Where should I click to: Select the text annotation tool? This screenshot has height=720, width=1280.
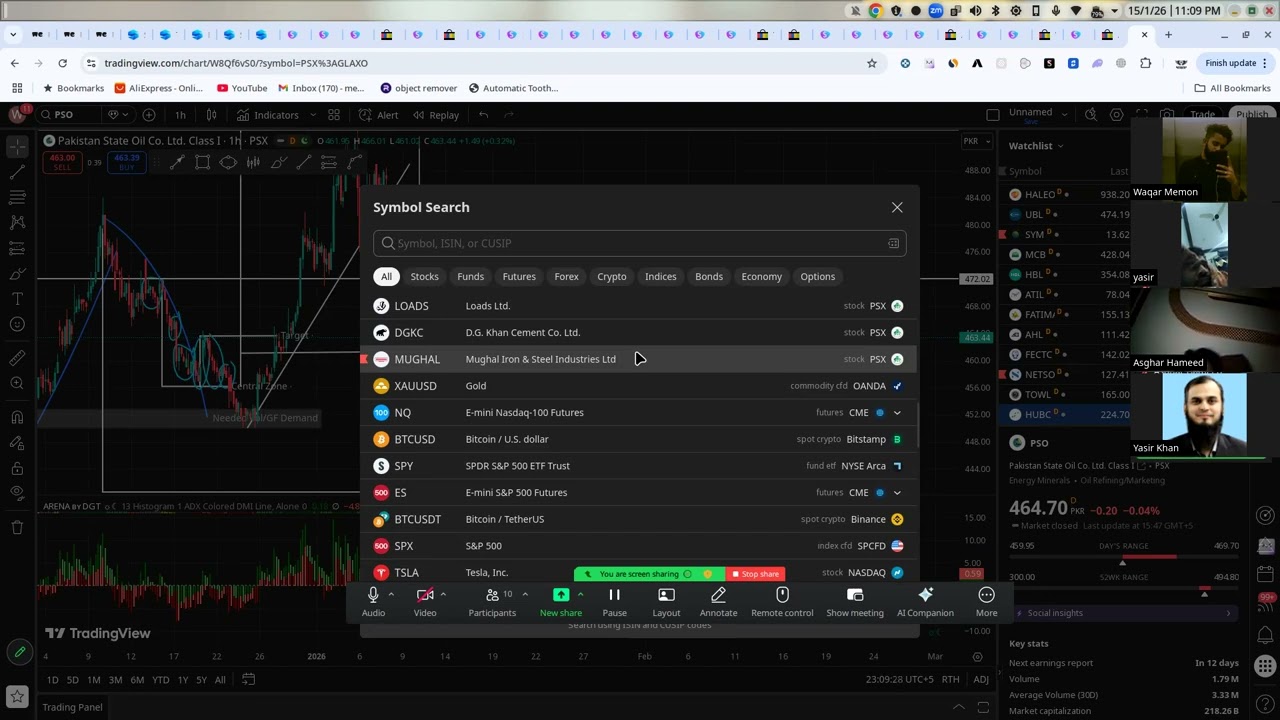(x=17, y=298)
